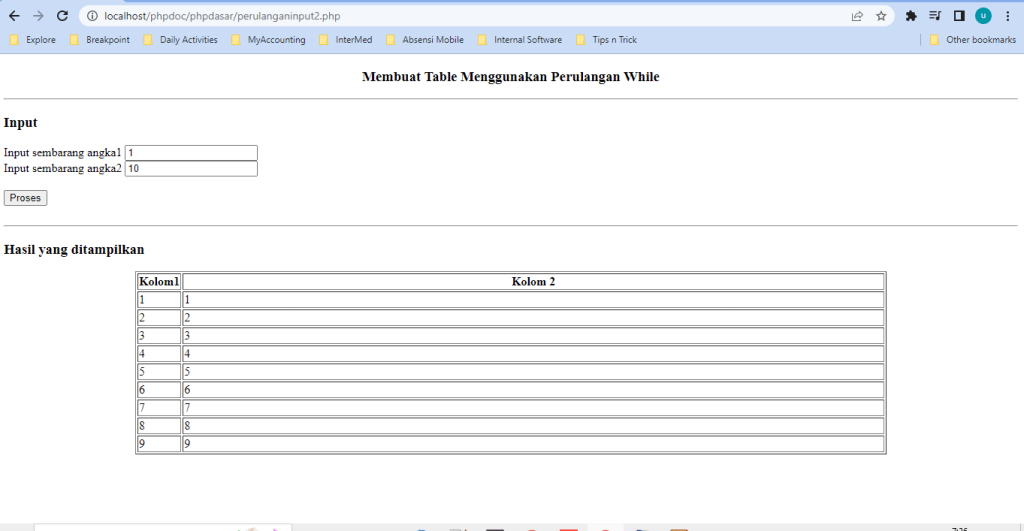Click the angka1 input field
This screenshot has height=531, width=1024.
coord(191,153)
